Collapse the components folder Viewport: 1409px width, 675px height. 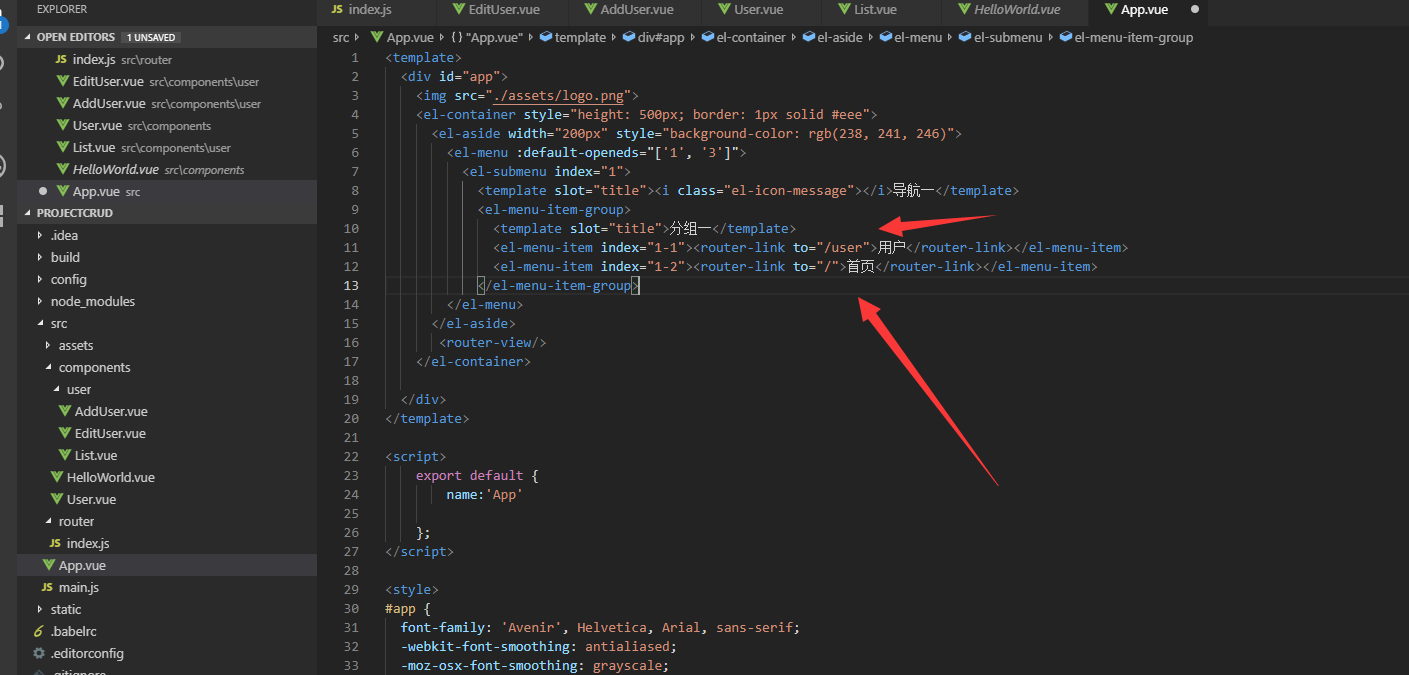[x=49, y=367]
